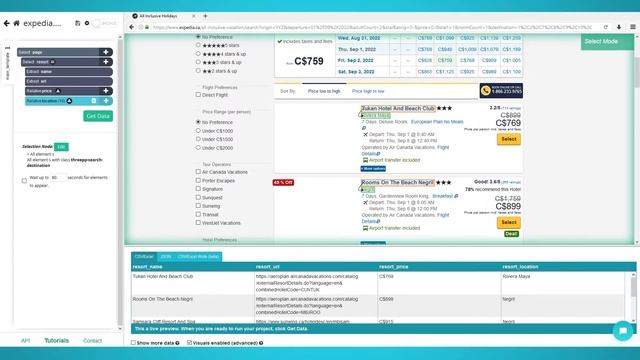Choose 2 stars & up radio
The height and width of the screenshot is (360, 640).
[198, 71]
